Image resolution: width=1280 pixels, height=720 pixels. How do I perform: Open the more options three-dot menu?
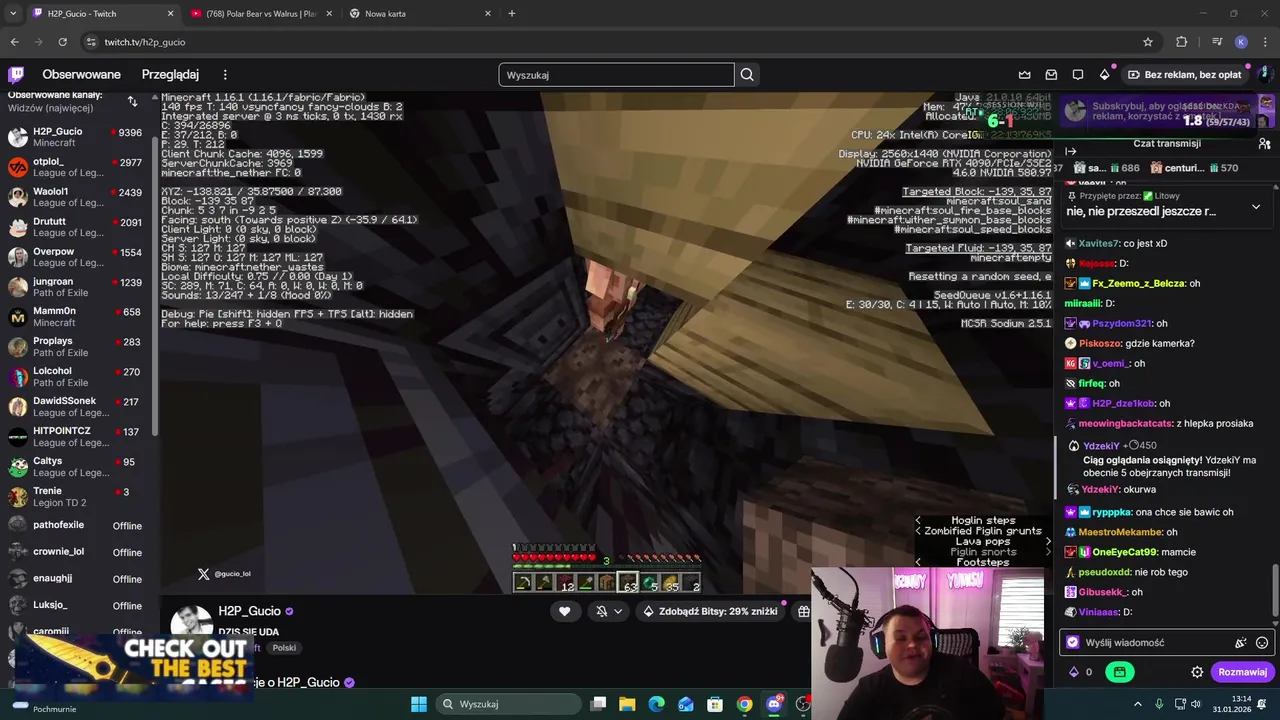pos(225,75)
